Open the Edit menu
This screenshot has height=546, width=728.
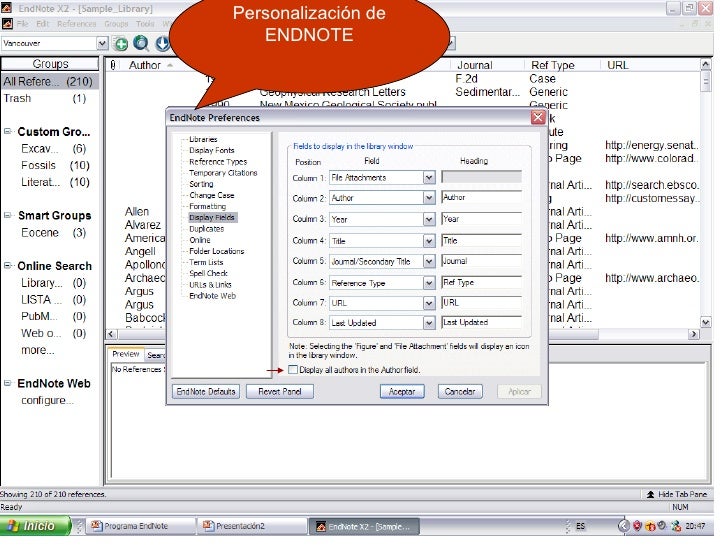(x=42, y=24)
